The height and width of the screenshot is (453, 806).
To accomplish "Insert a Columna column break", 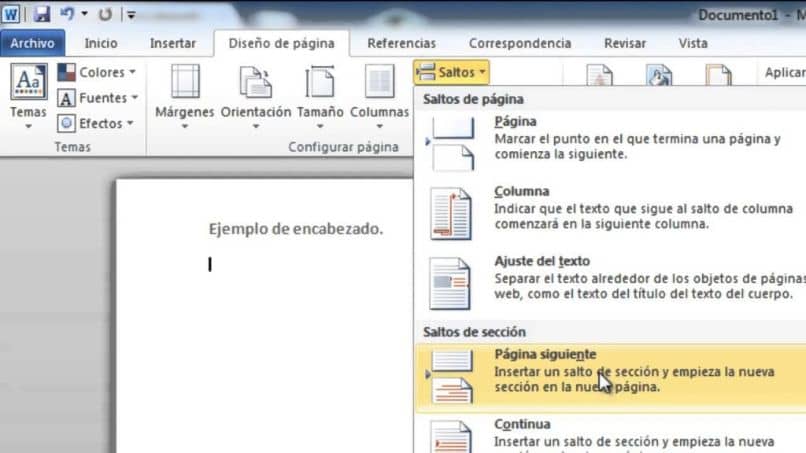I will pos(610,213).
